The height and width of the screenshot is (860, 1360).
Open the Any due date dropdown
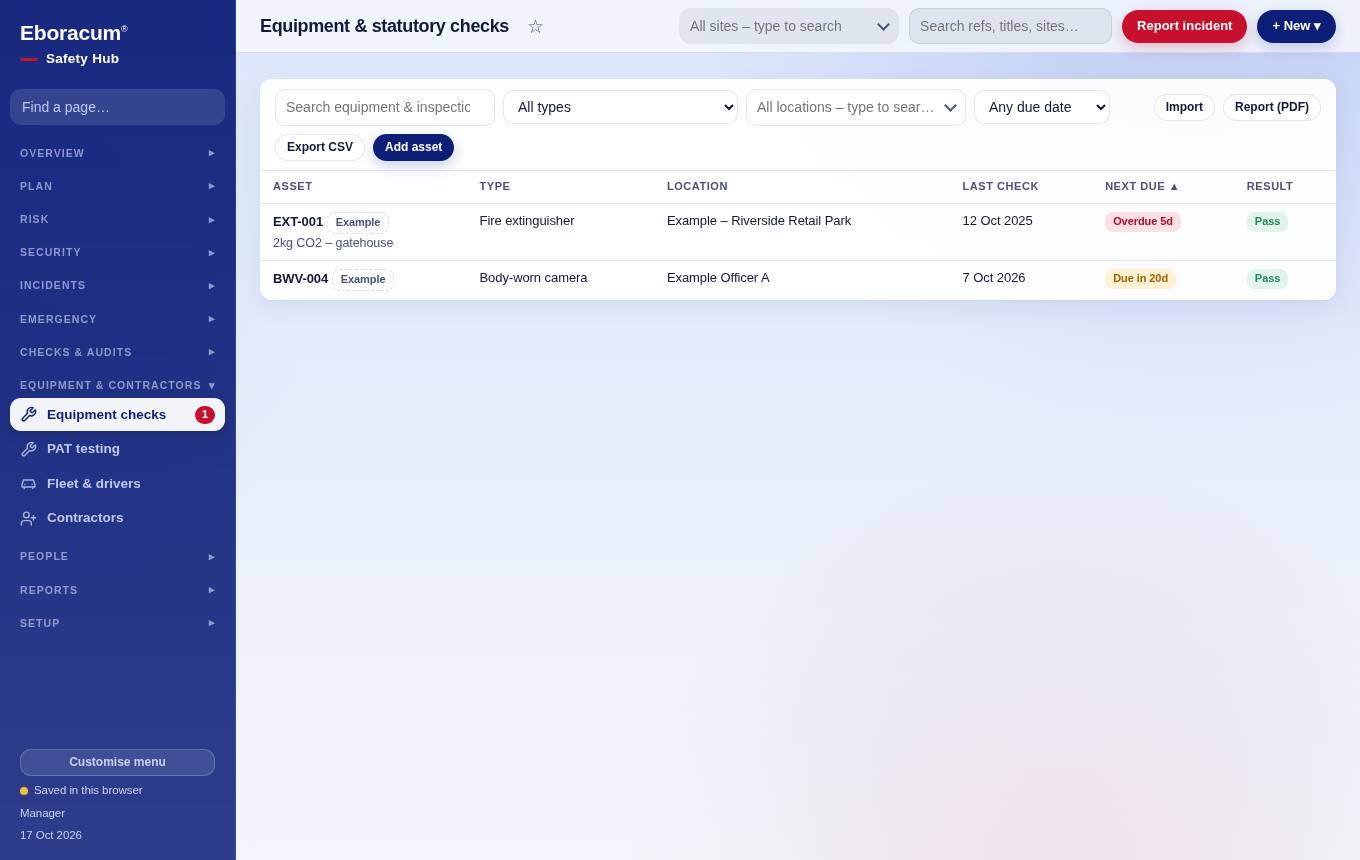click(x=1042, y=107)
